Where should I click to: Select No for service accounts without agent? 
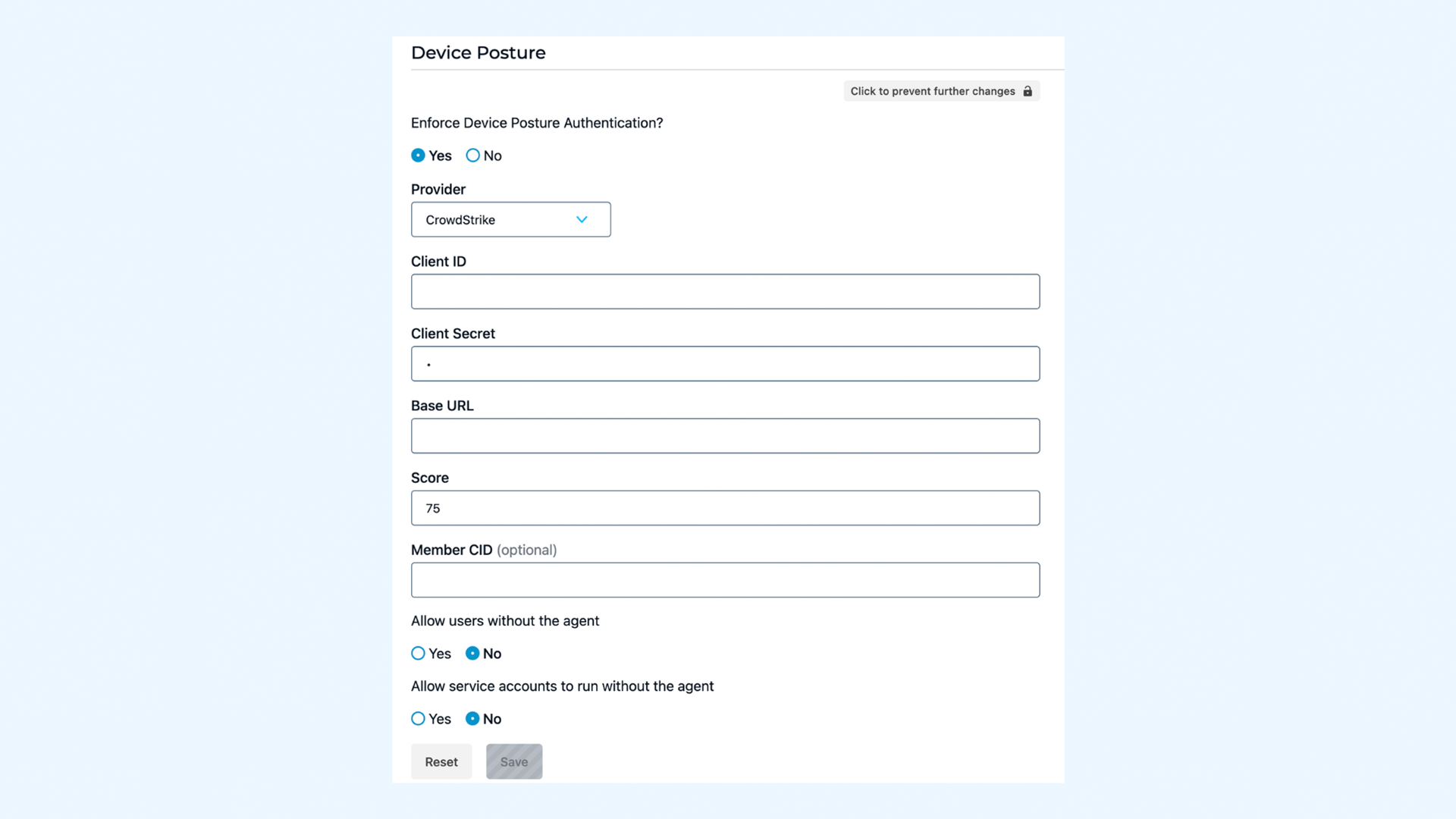[473, 718]
